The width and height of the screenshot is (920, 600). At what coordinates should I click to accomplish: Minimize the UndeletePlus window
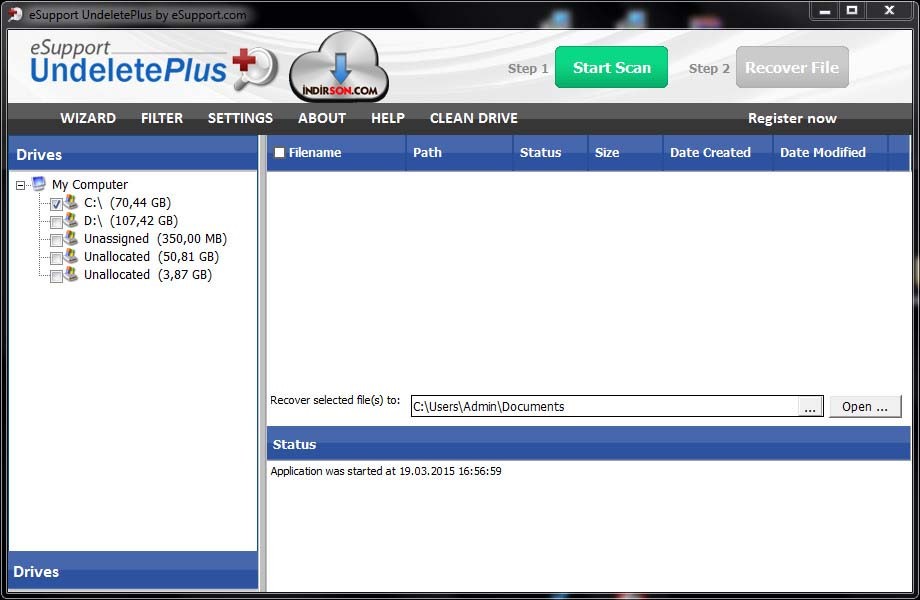tap(825, 11)
